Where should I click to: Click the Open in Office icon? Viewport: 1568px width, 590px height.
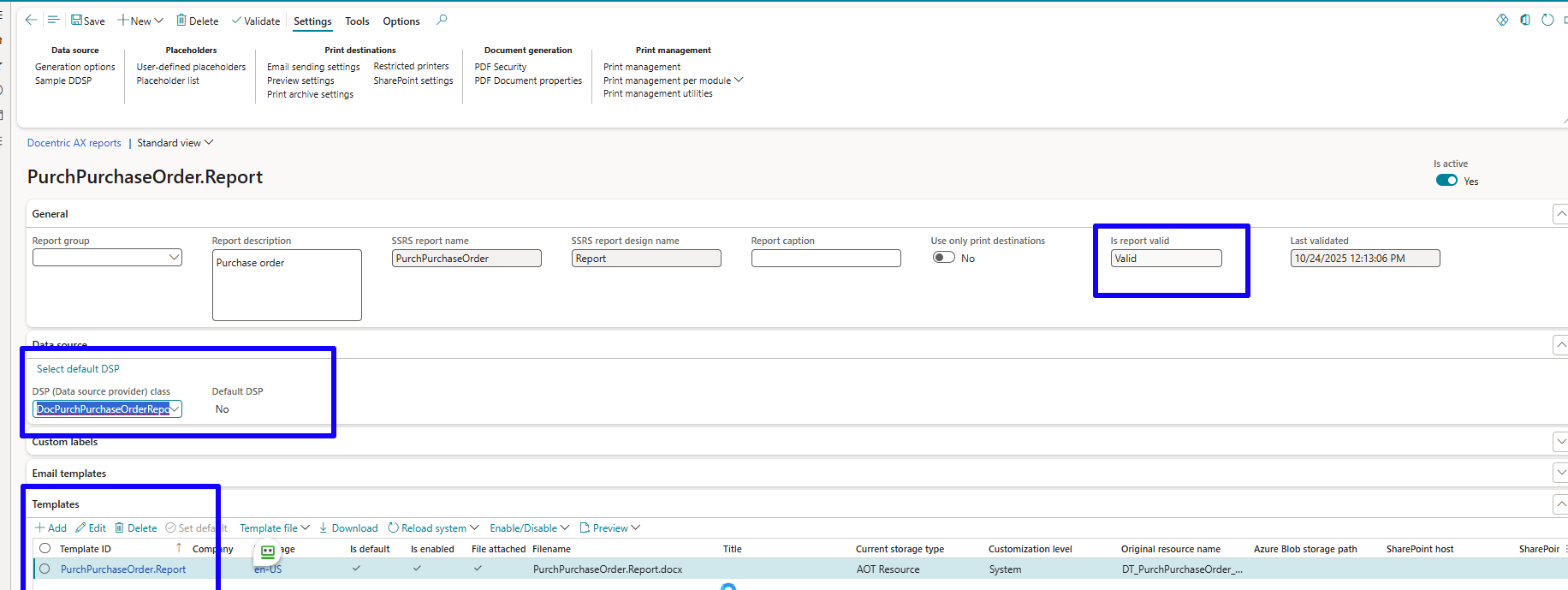1525,20
